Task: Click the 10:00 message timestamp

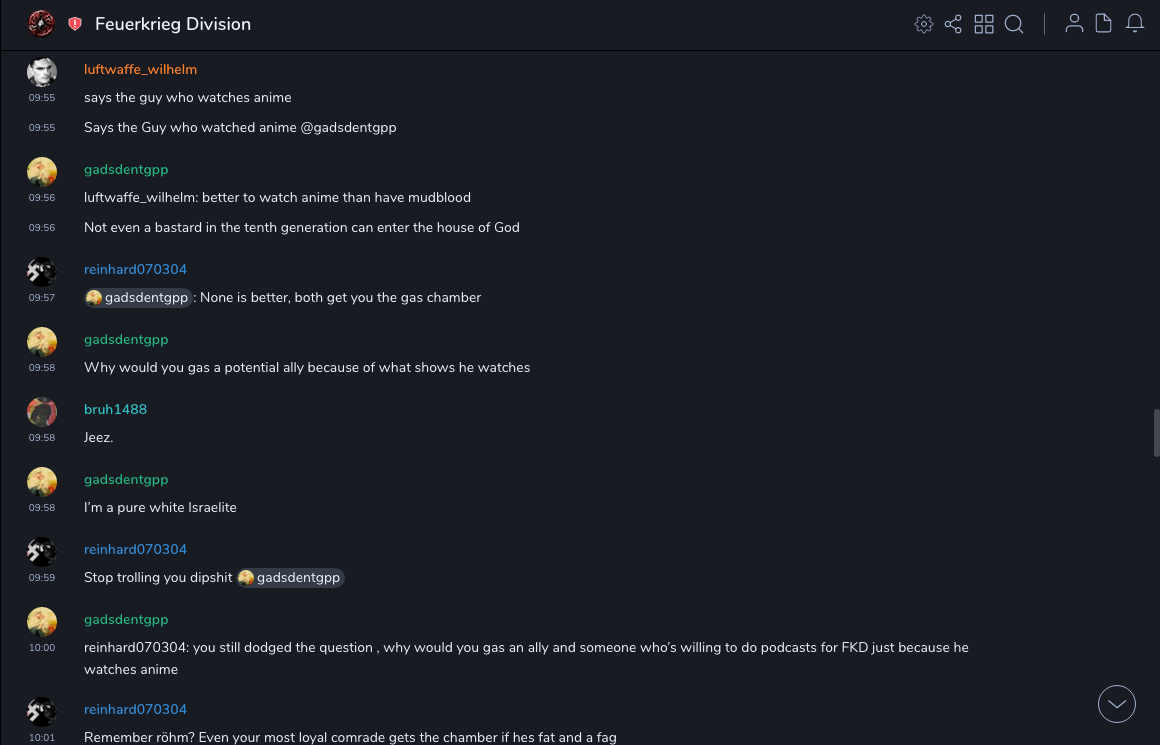Action: tap(42, 647)
